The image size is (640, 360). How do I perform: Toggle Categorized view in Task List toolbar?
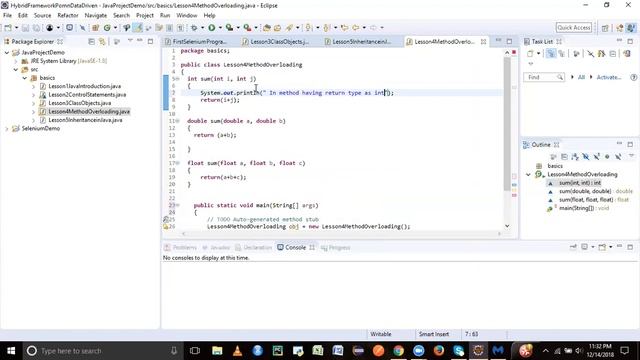point(550,53)
